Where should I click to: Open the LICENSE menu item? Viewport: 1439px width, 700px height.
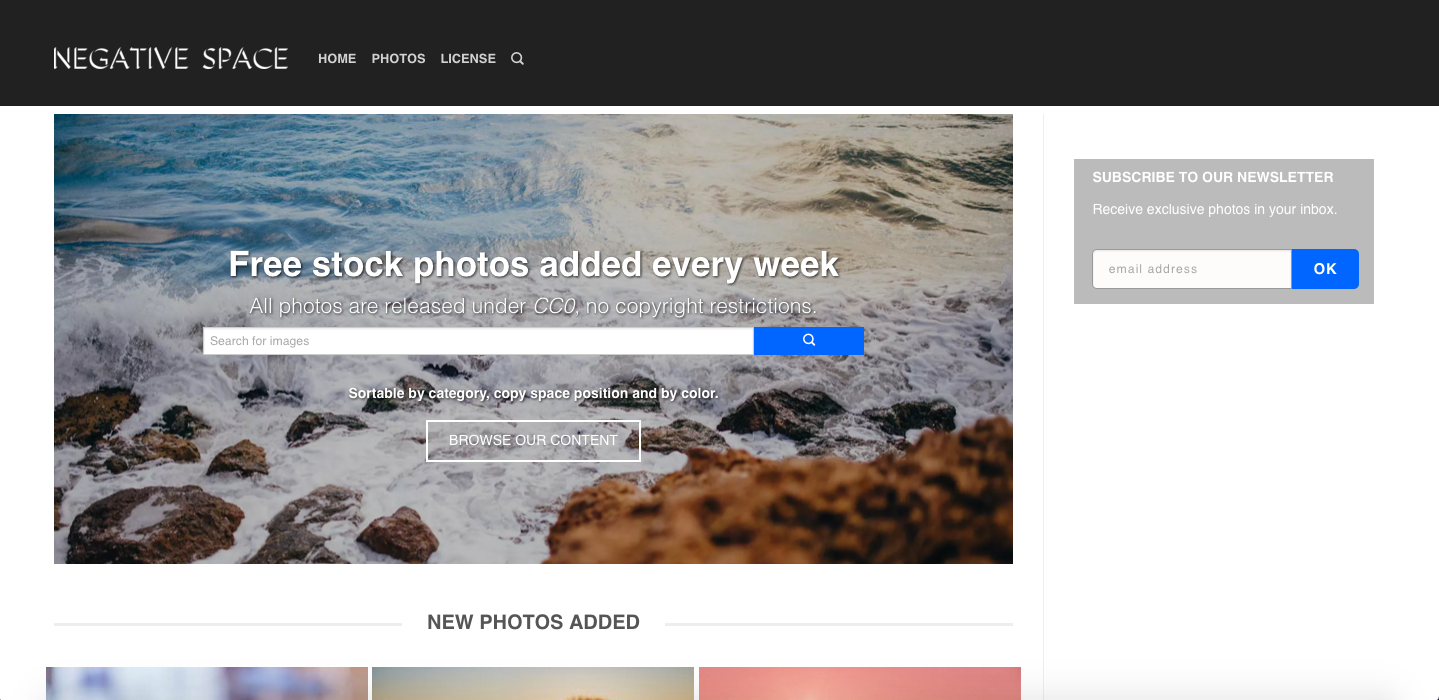[468, 59]
